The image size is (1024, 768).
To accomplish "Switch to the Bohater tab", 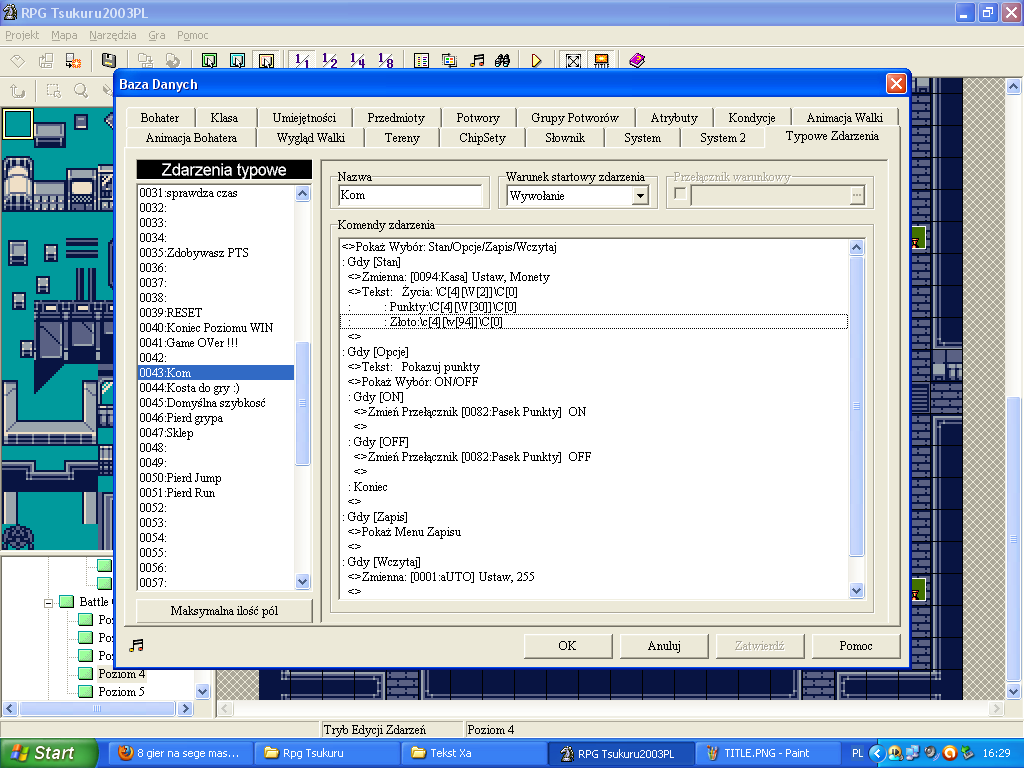I will [x=160, y=118].
